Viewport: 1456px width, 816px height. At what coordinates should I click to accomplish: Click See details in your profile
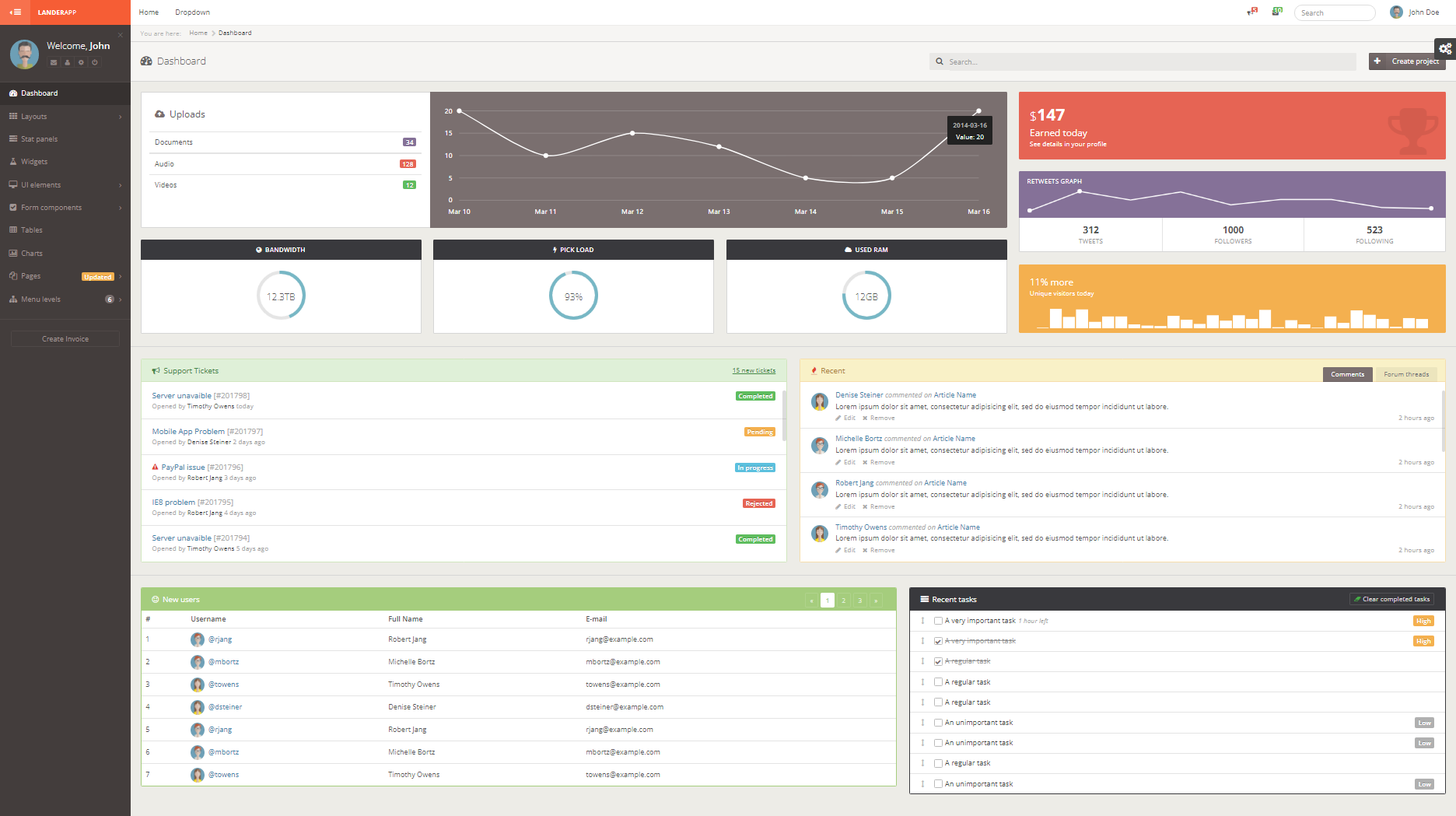[x=1068, y=144]
